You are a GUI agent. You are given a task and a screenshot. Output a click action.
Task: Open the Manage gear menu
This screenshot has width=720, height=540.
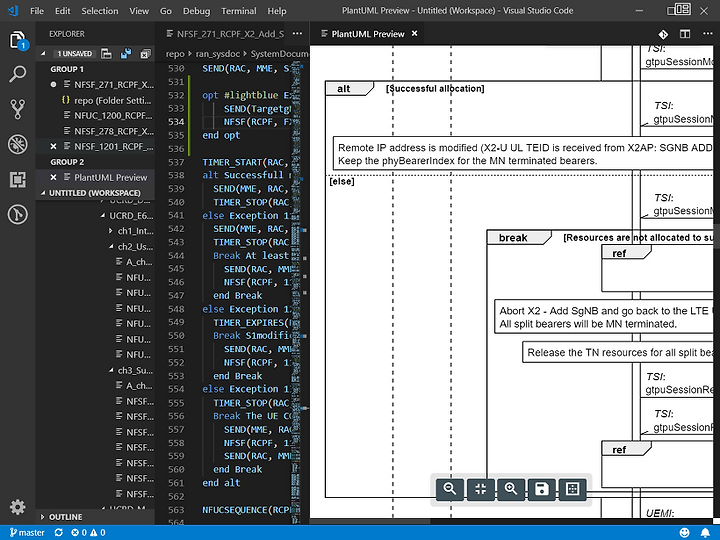tap(18, 507)
